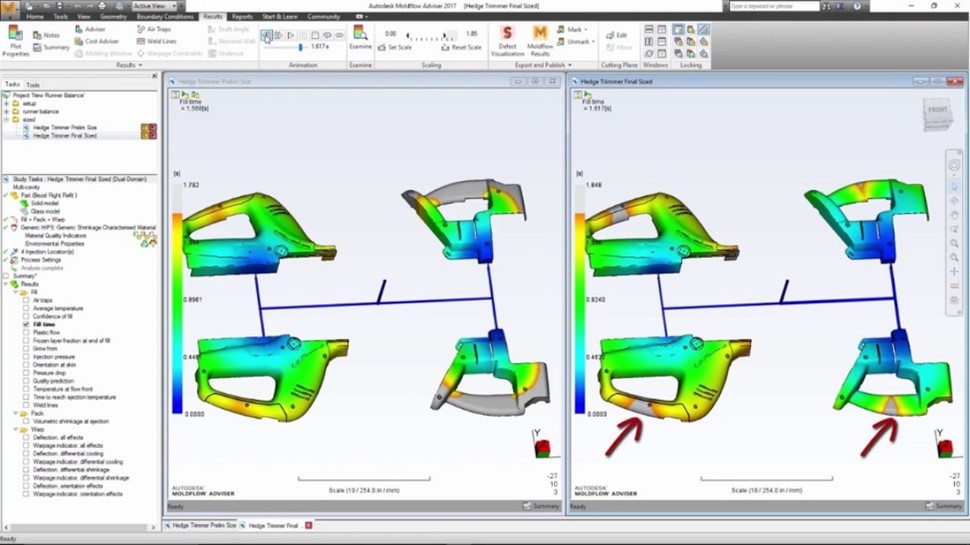Switch to the Geometry ribbon tab
This screenshot has height=545, width=970.
pos(113,17)
